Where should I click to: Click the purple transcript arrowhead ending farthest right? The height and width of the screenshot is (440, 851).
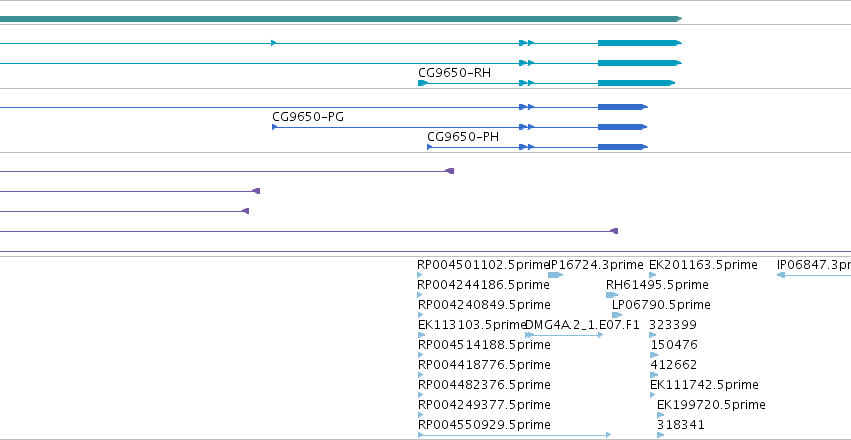coord(614,231)
